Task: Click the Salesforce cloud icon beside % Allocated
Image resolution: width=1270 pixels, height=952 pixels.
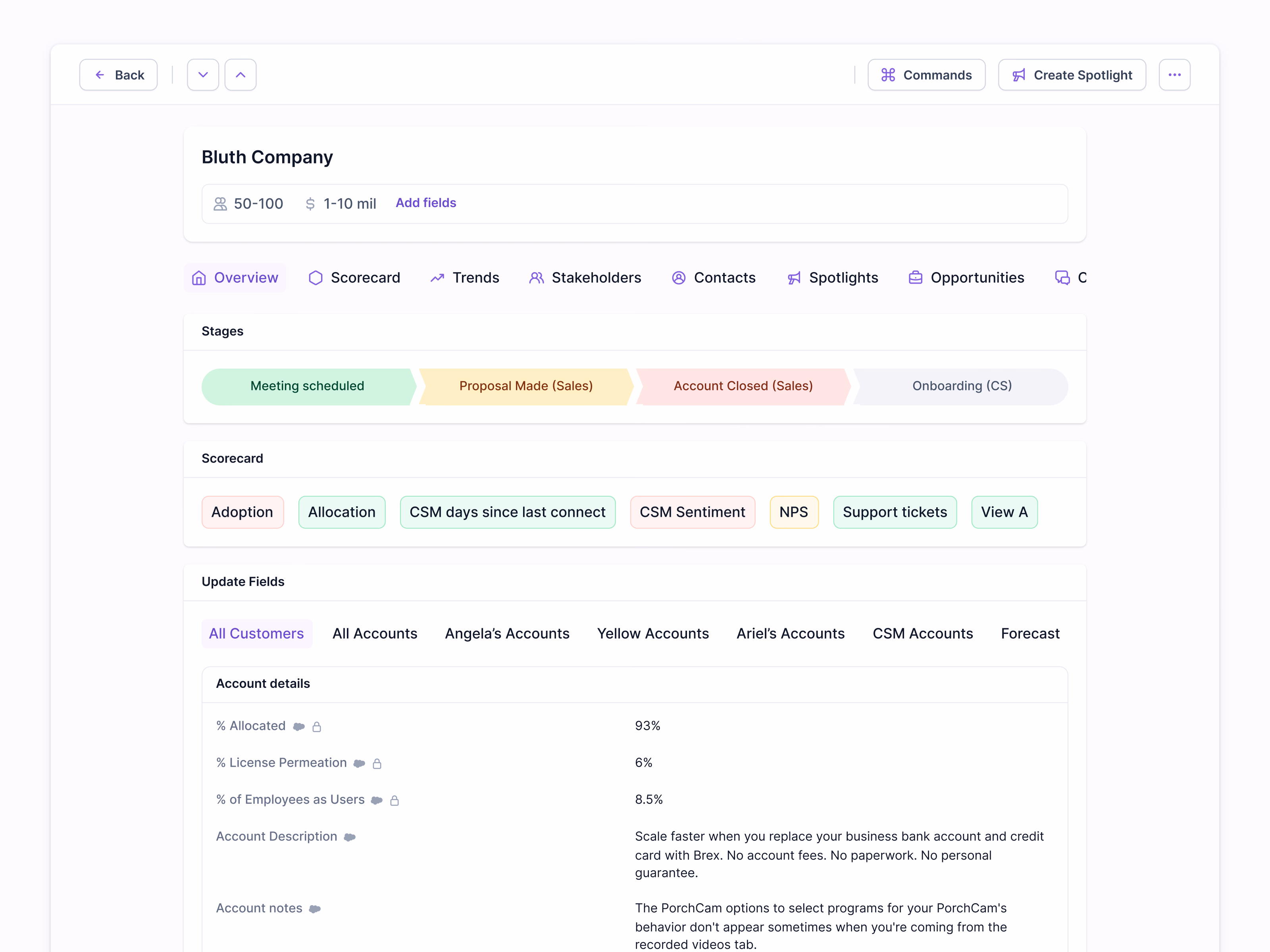Action: [x=298, y=726]
